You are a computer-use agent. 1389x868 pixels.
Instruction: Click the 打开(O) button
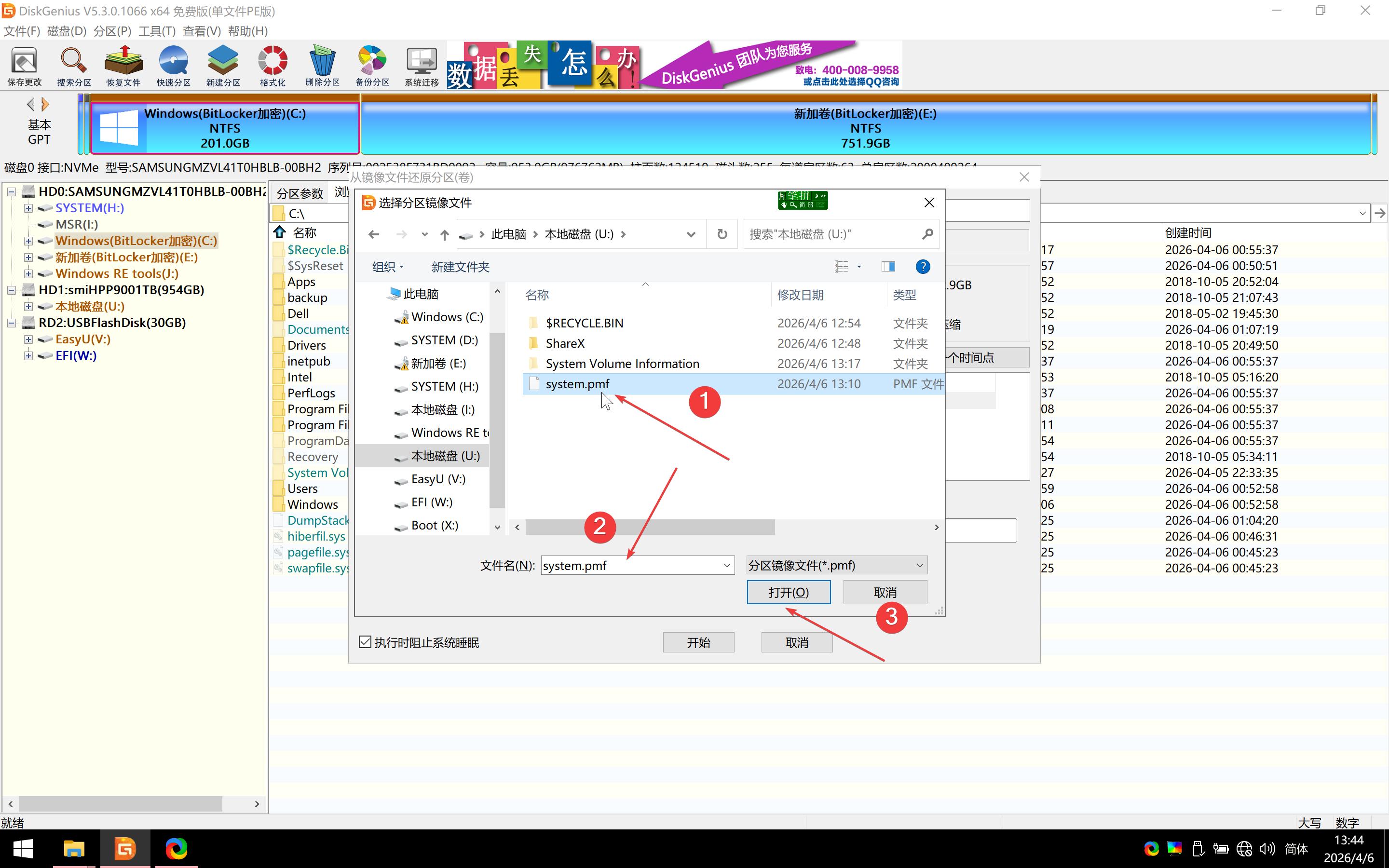pos(788,592)
